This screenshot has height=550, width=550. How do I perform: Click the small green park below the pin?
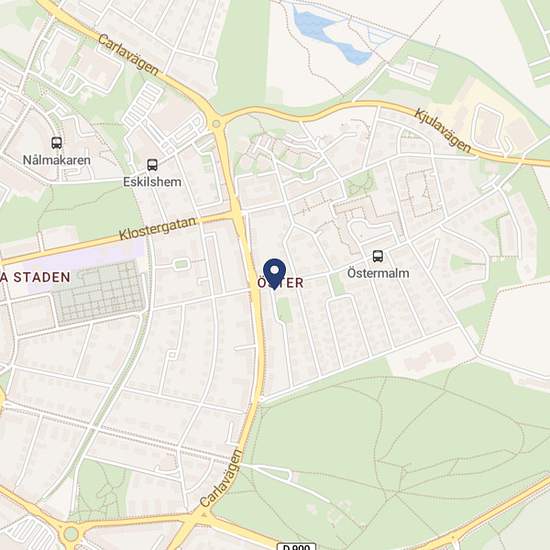click(284, 310)
